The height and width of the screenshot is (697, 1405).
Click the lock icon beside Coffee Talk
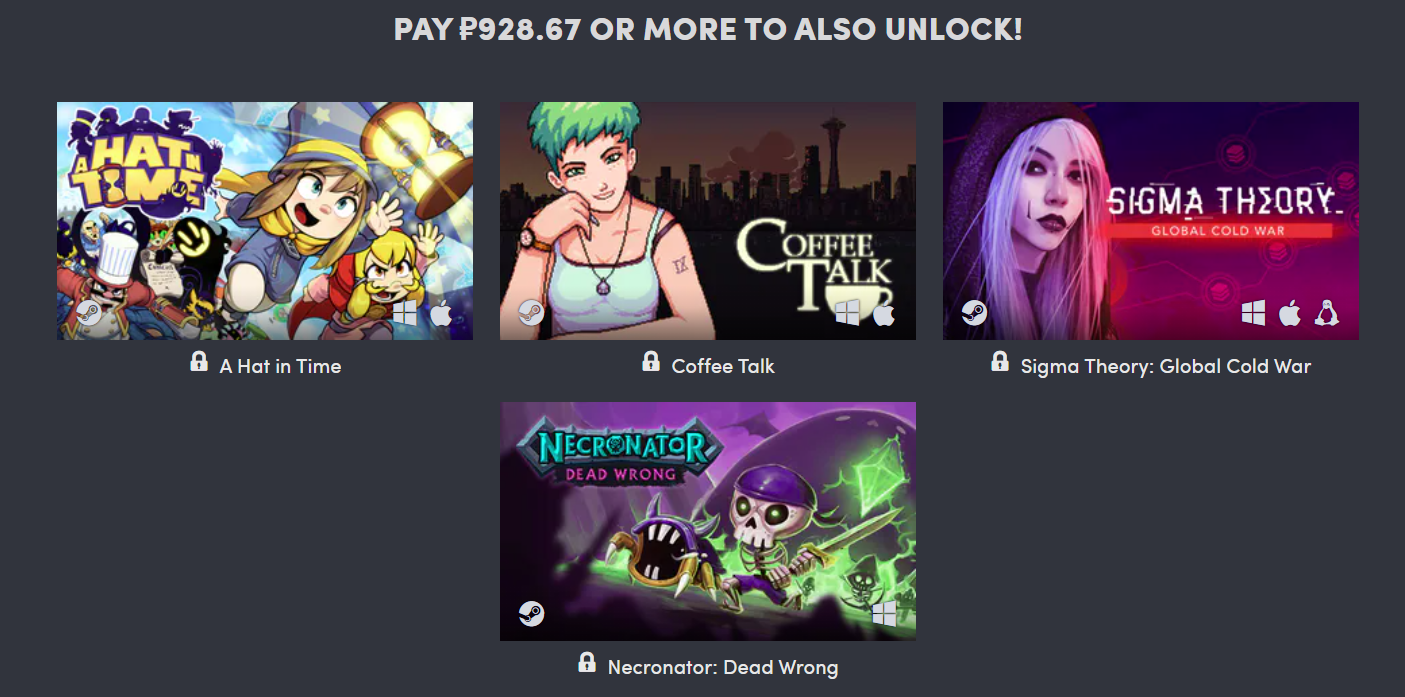tap(651, 361)
